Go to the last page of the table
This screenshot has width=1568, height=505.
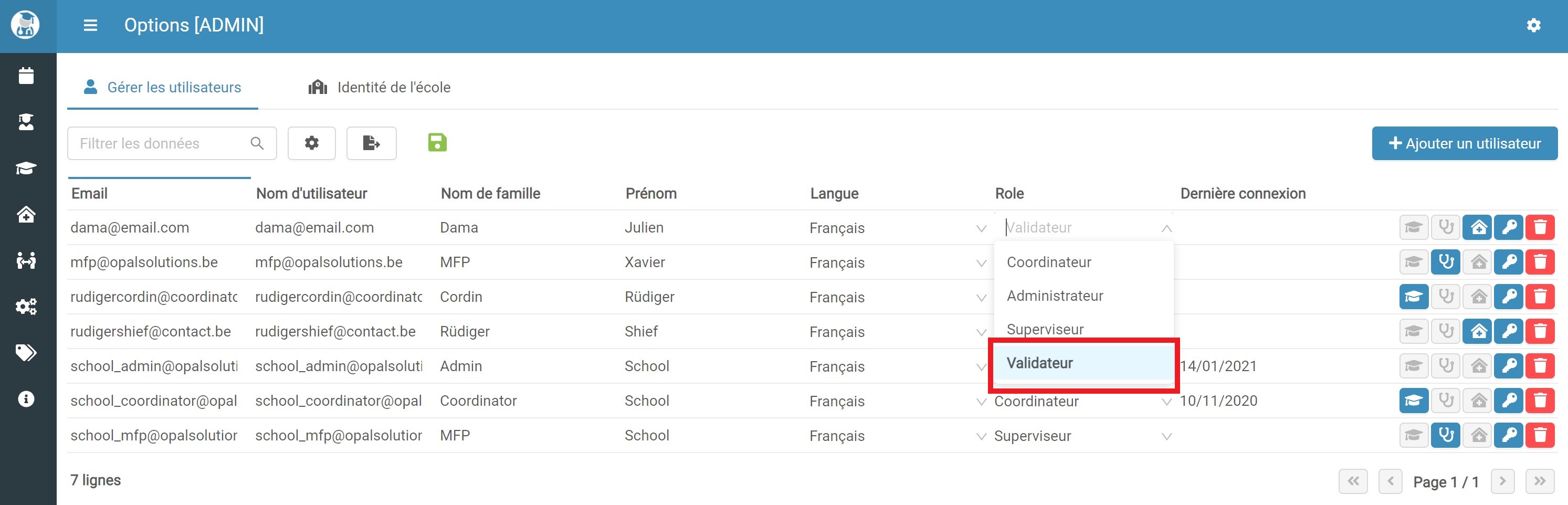coord(1540,481)
